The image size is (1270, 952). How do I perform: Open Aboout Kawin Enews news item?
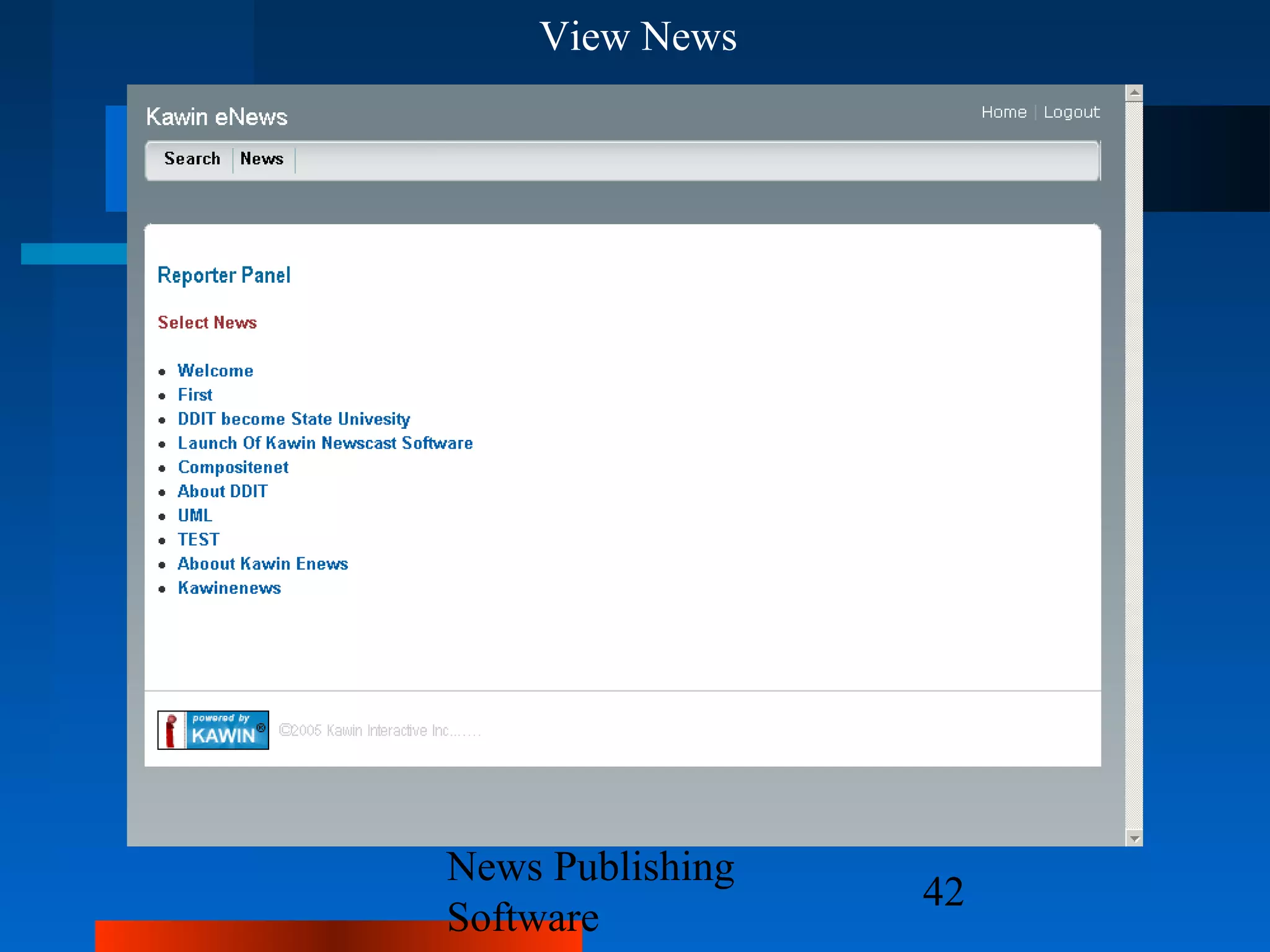point(263,564)
